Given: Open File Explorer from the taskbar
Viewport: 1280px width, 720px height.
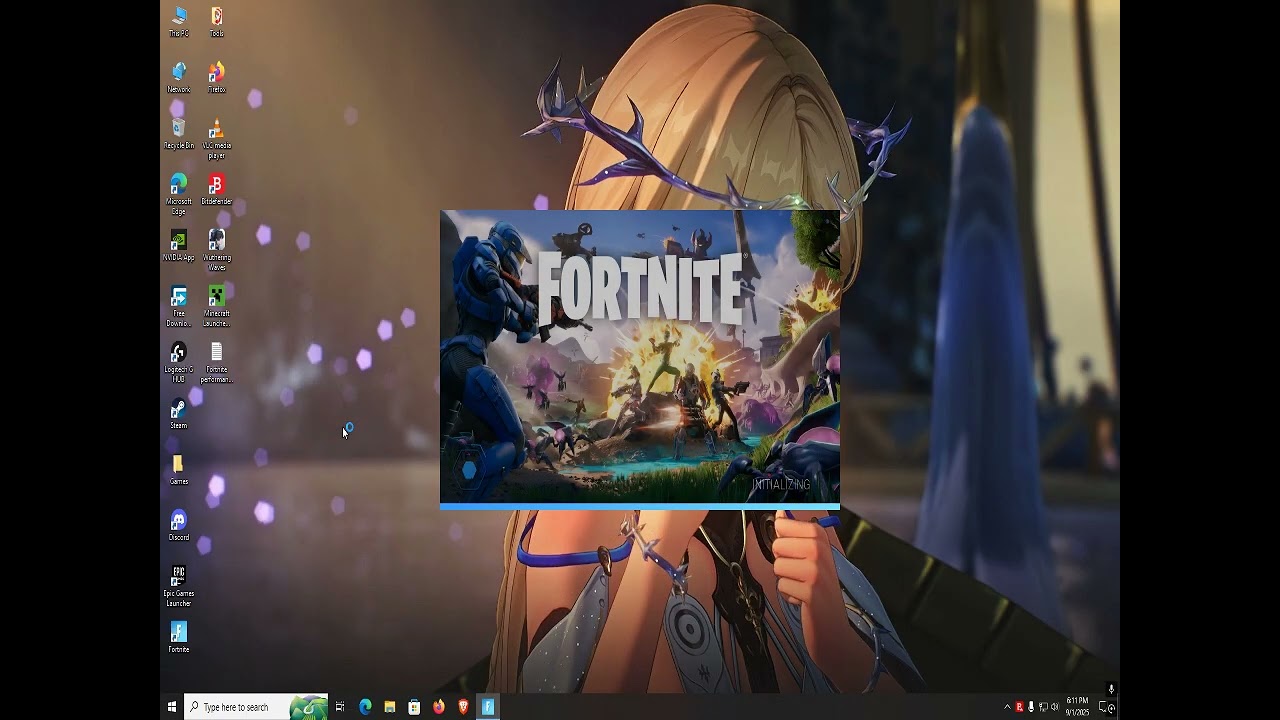Looking at the screenshot, I should pos(390,707).
